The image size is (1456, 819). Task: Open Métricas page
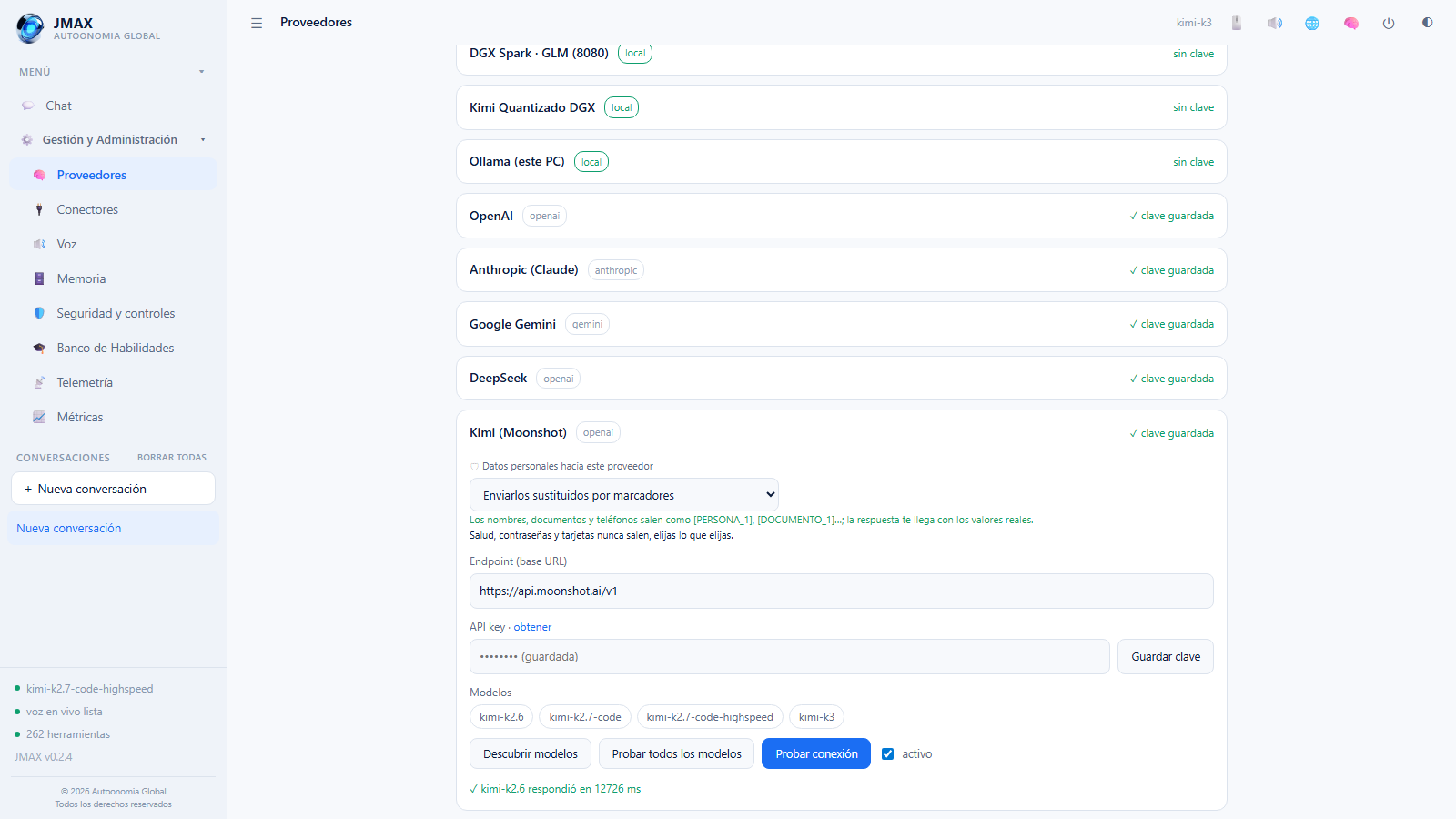coord(113,417)
